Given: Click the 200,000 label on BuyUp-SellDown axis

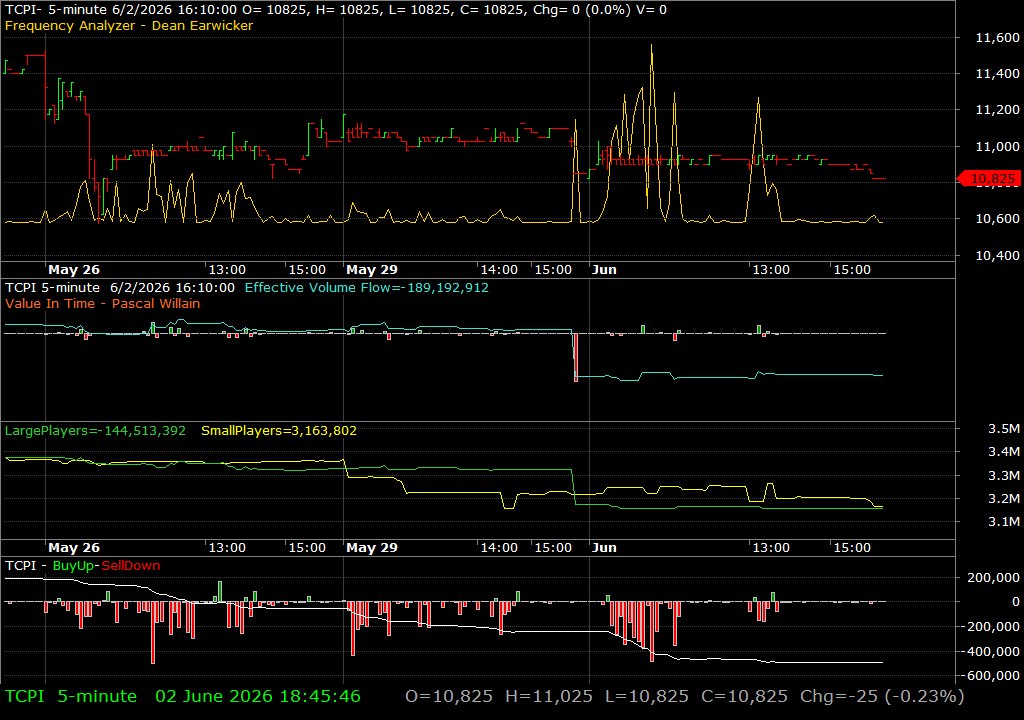Looking at the screenshot, I should [993, 577].
